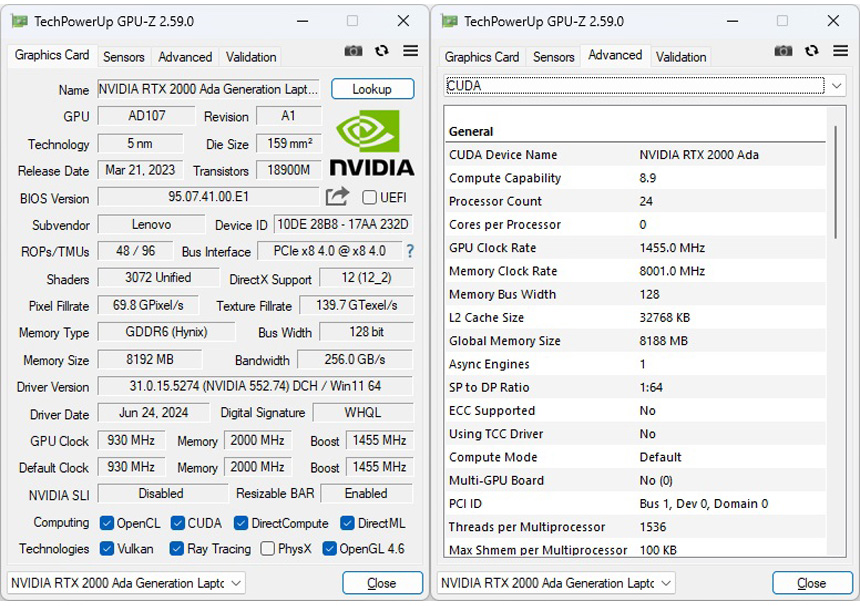The image size is (860, 606).
Task: Click Close button in right window
Action: click(811, 583)
